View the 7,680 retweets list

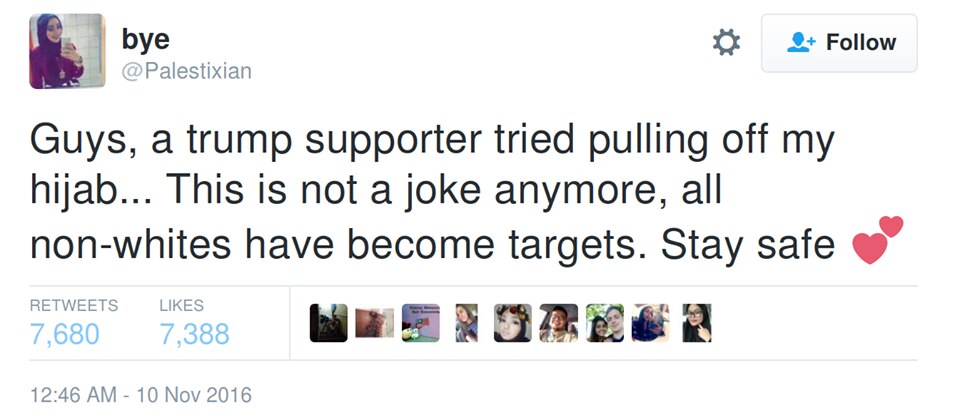click(65, 333)
